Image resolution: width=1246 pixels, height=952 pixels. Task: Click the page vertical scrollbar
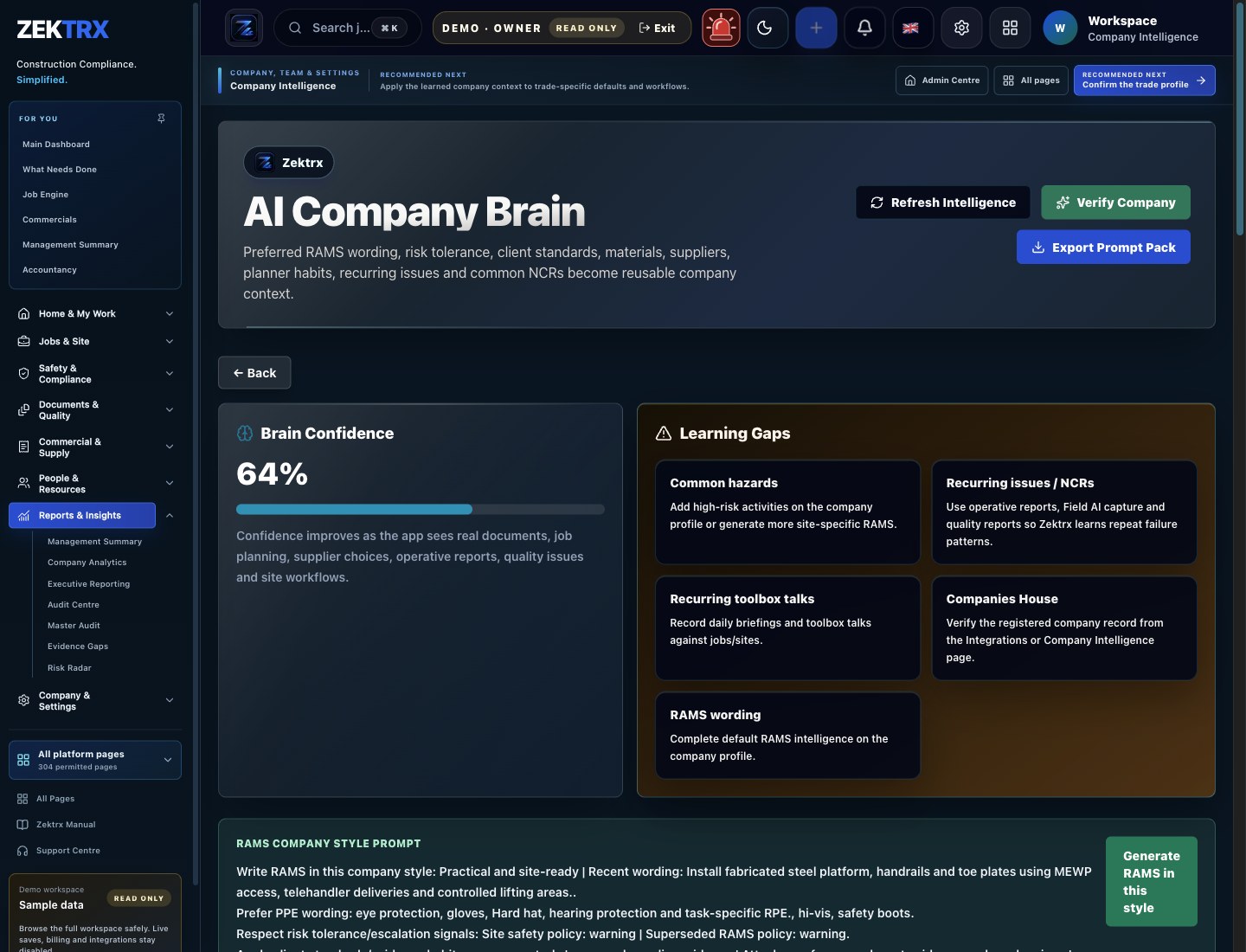1241,121
